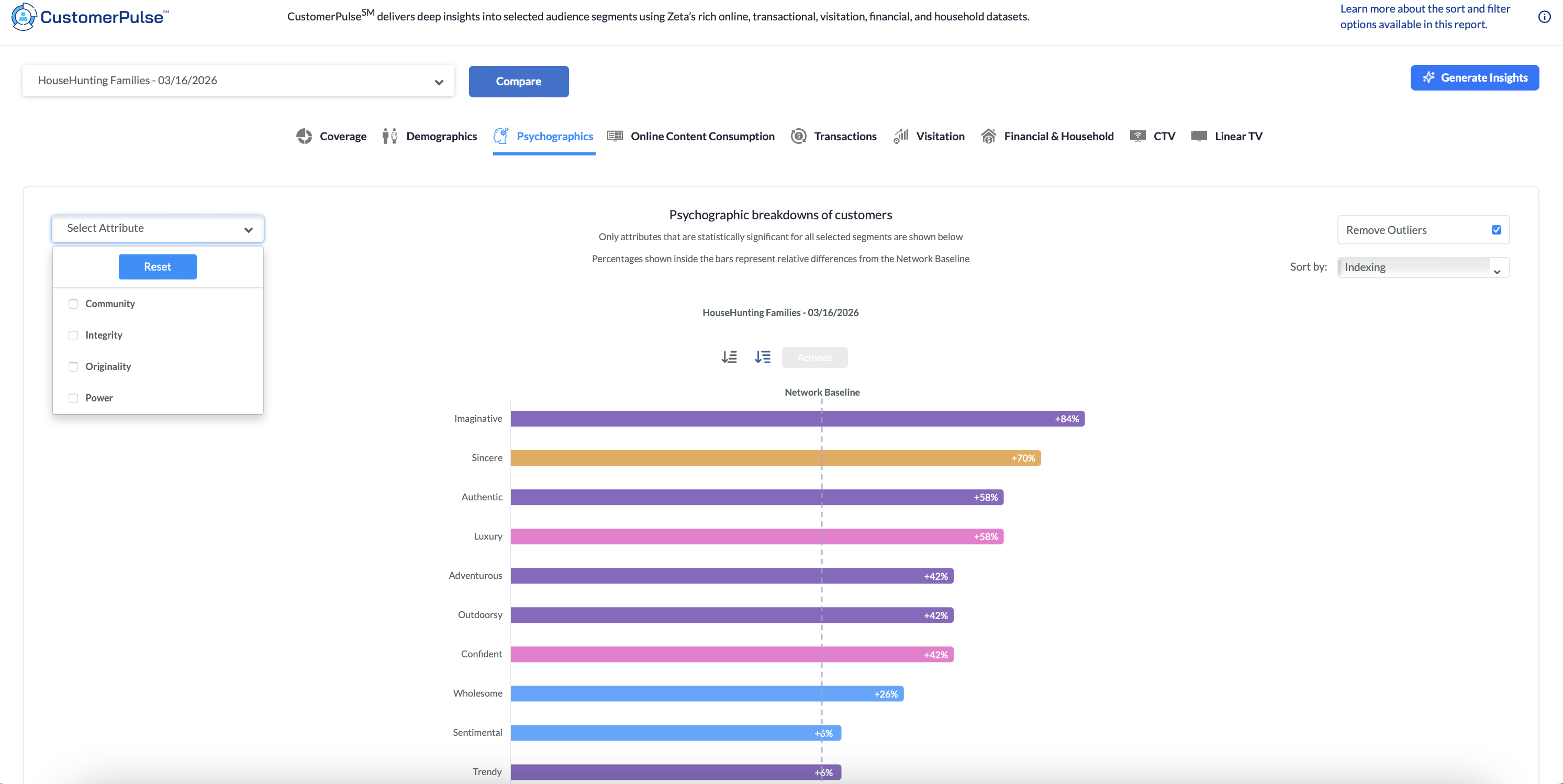Open the HouseHunting Families segment dropdown
The width and height of the screenshot is (1563, 784).
tap(238, 81)
